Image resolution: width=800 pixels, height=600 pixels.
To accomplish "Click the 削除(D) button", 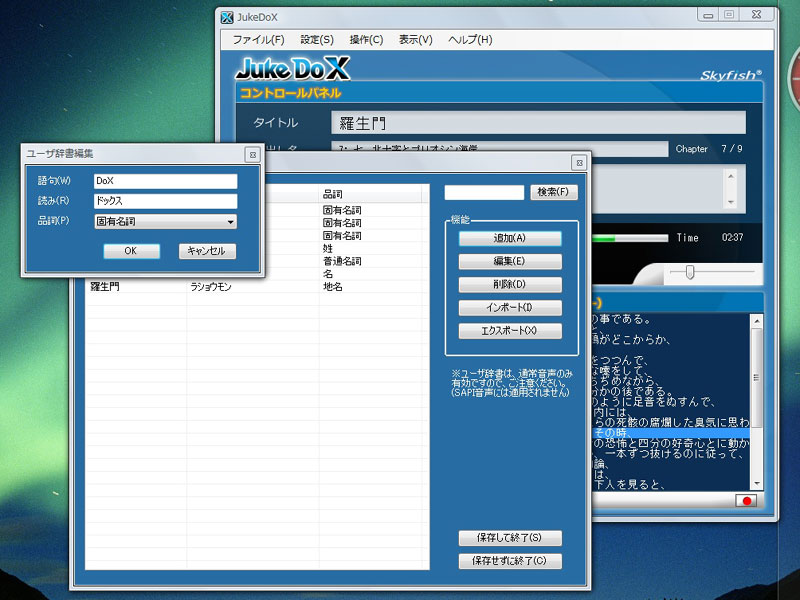I will tap(510, 284).
